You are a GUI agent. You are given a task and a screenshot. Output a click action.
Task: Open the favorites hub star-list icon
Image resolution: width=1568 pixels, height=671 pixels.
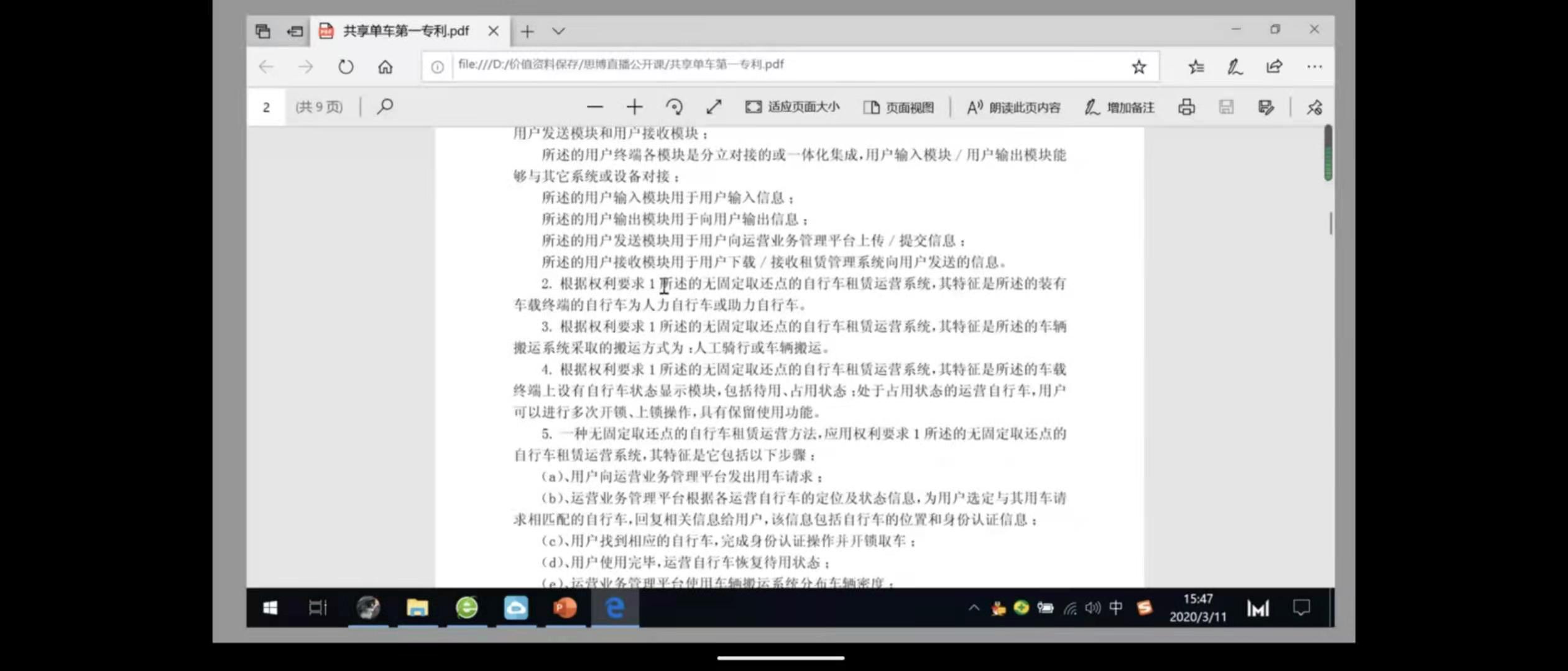1196,67
